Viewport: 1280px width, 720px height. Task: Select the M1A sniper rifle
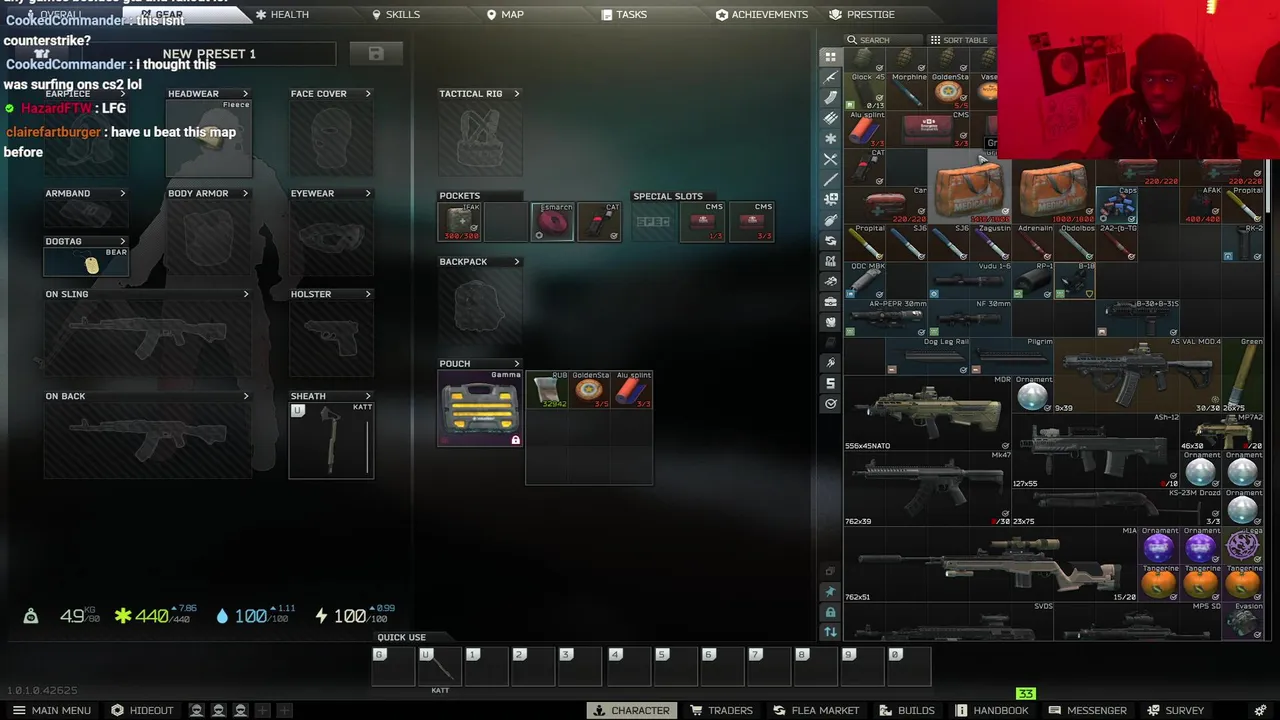click(x=991, y=564)
